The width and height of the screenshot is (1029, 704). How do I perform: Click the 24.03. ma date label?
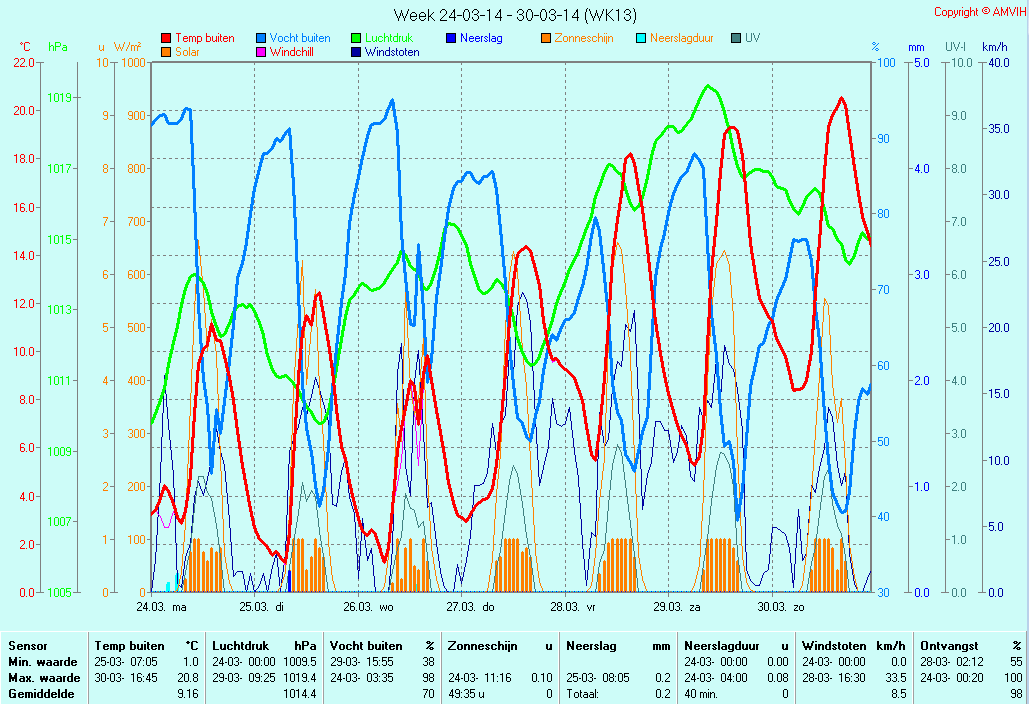(x=161, y=606)
